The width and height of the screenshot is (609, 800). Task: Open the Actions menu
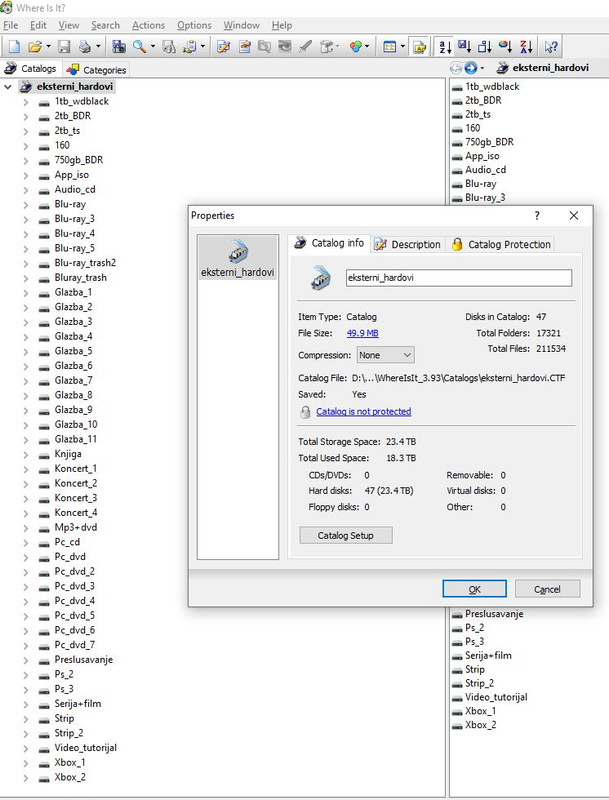pos(148,26)
